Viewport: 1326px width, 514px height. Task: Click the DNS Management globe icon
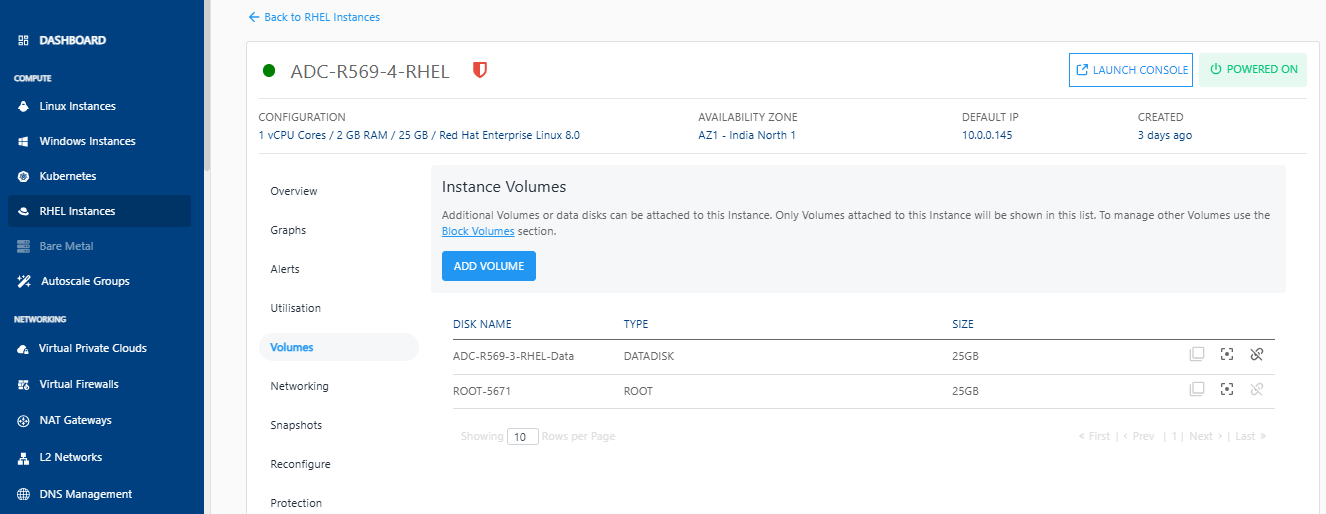pyautogui.click(x=23, y=494)
